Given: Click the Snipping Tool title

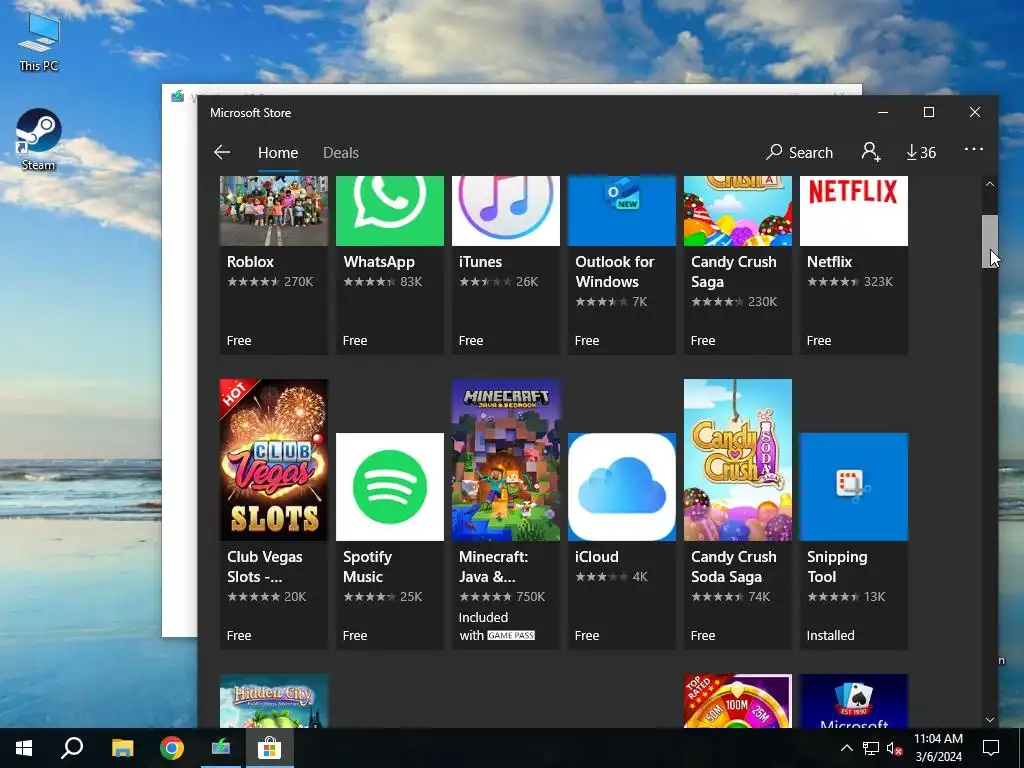Looking at the screenshot, I should coord(837,567).
